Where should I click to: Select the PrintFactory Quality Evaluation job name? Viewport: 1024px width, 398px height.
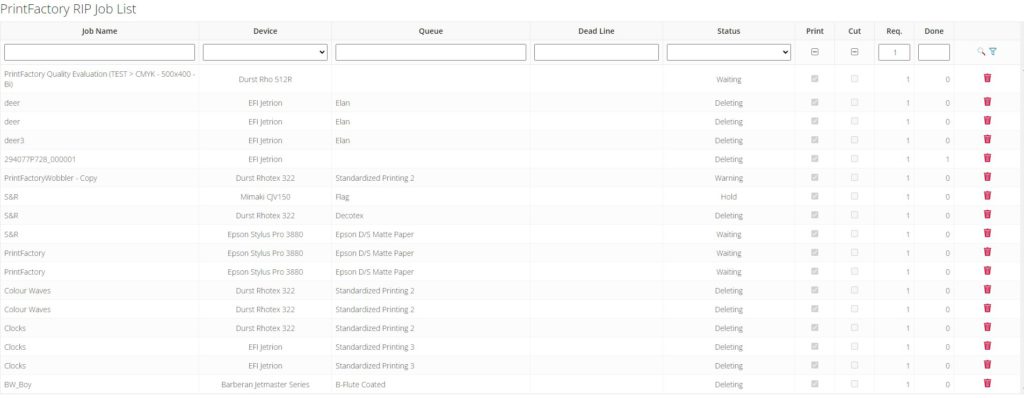(x=99, y=79)
